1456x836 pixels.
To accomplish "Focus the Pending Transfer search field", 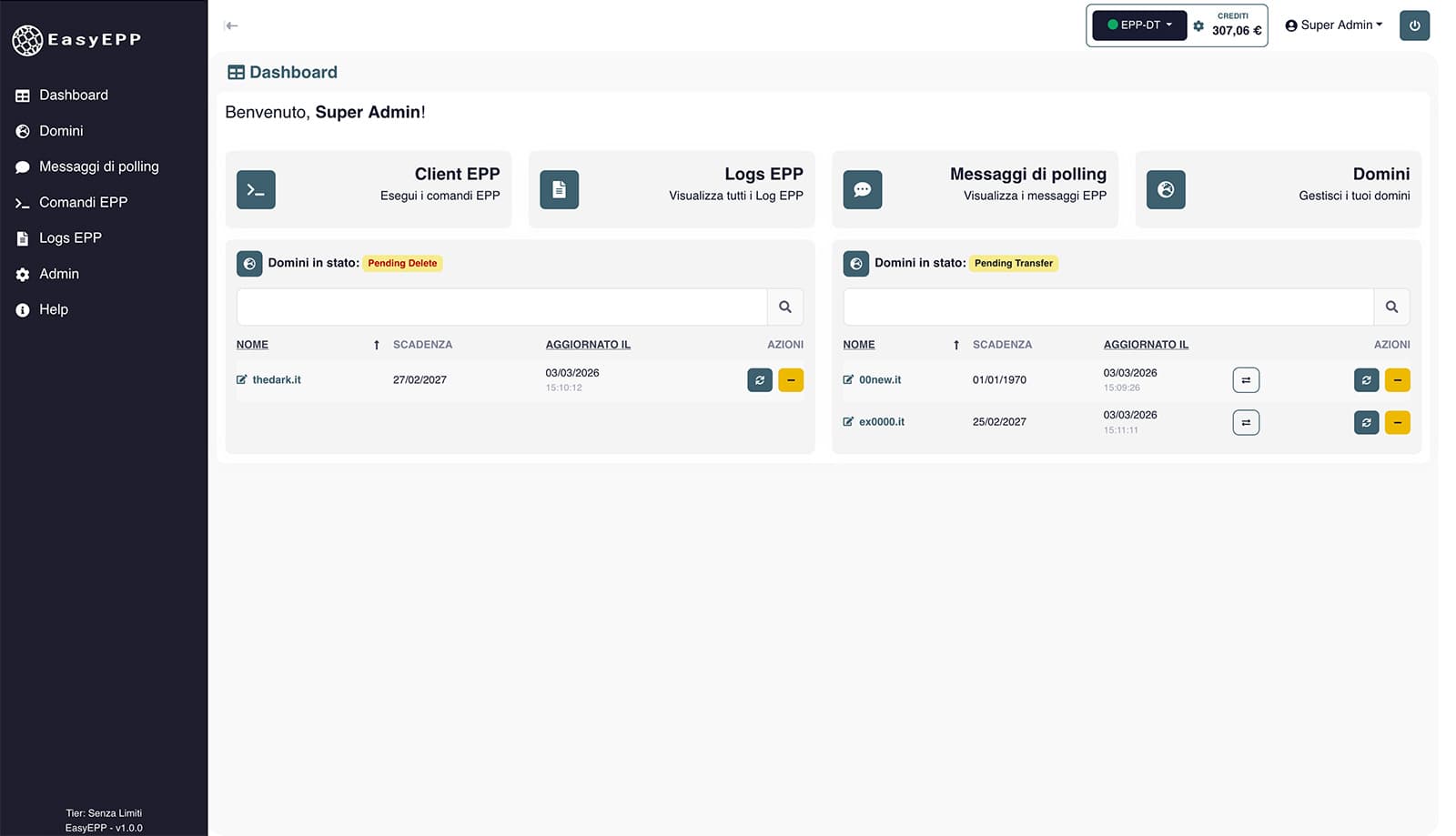I will (1107, 307).
